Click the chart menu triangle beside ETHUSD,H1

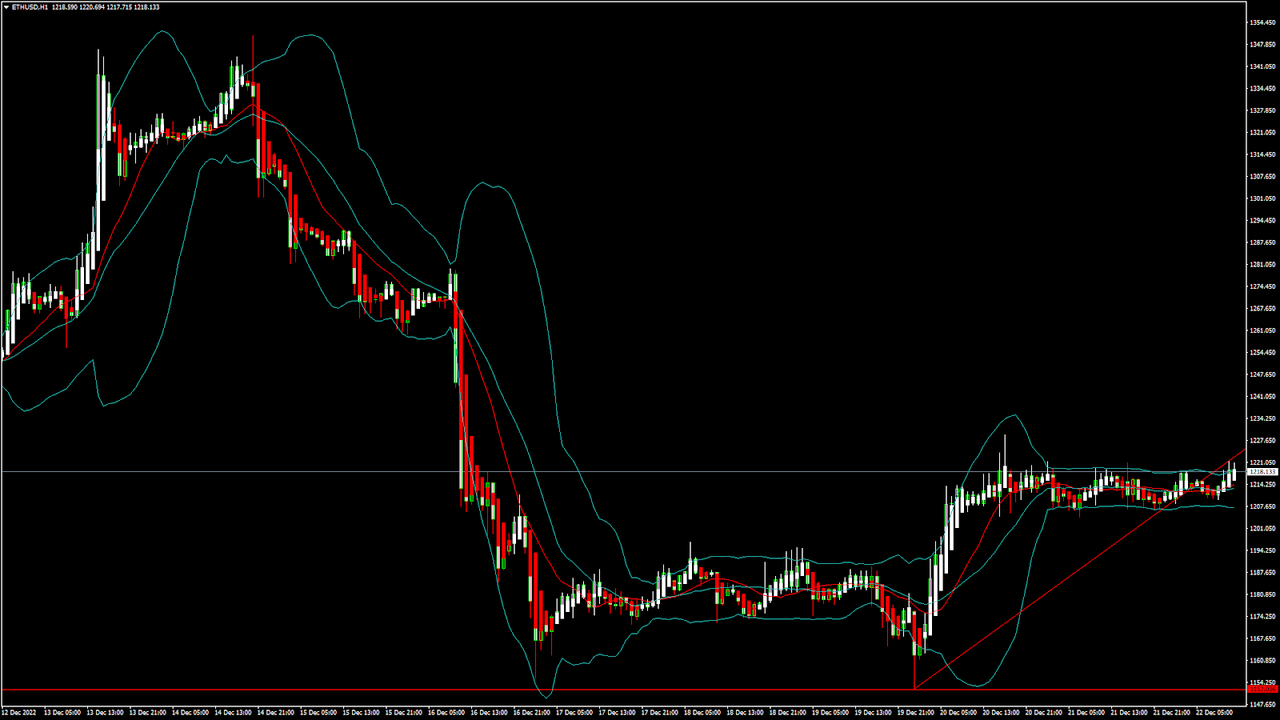[x=6, y=6]
